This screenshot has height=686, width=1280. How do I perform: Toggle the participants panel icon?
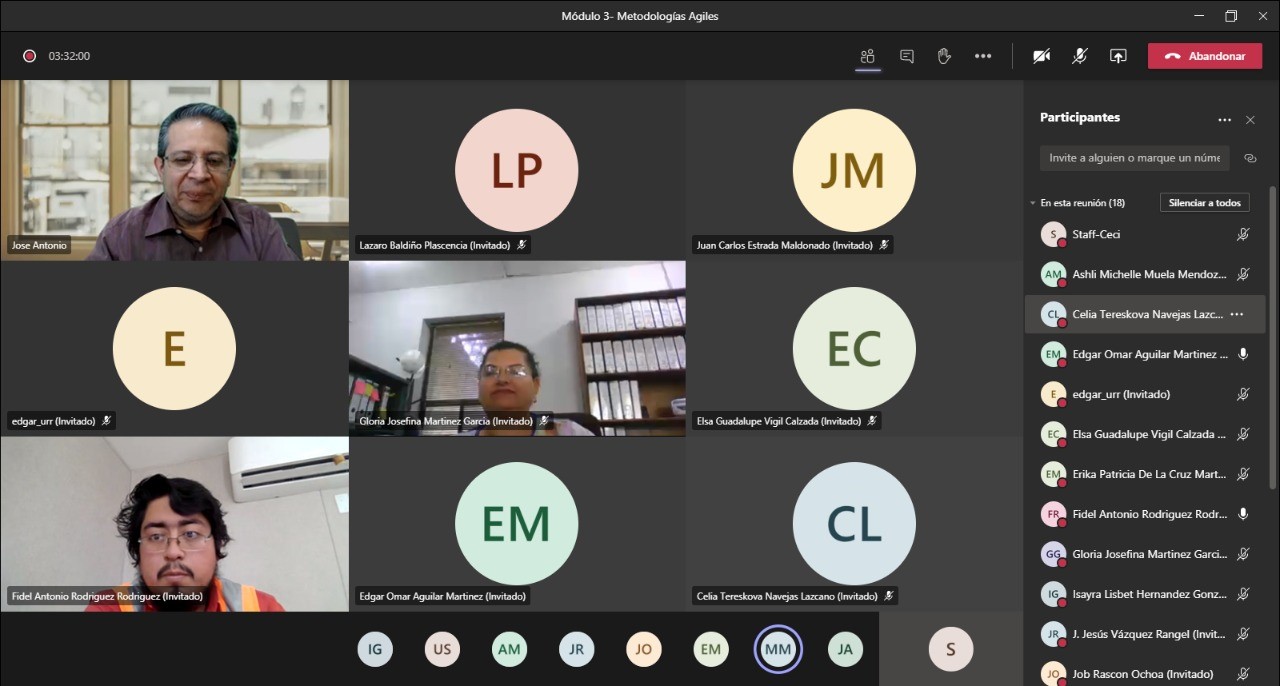pyautogui.click(x=868, y=56)
